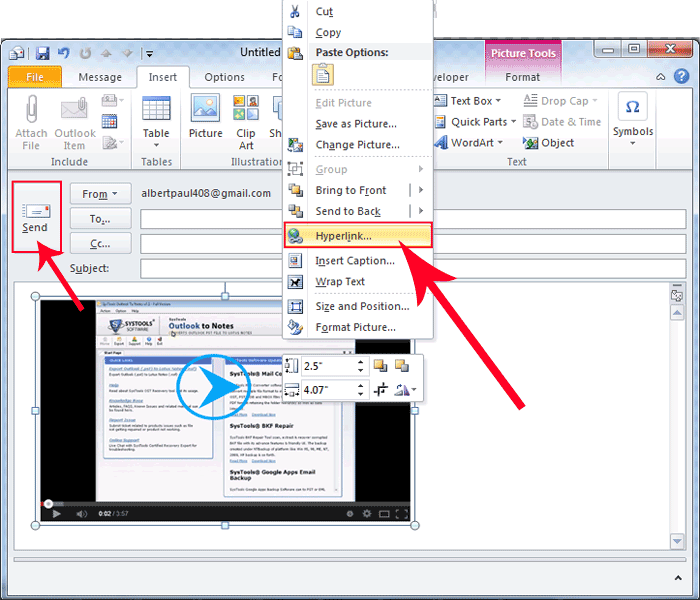Expand the Quick Parts dropdown
The image size is (700, 600).
513,121
